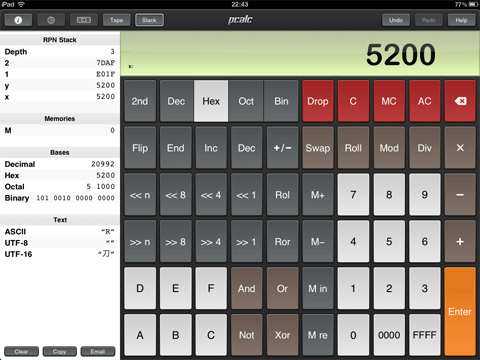Tap the hex digit F key

[x=211, y=288]
